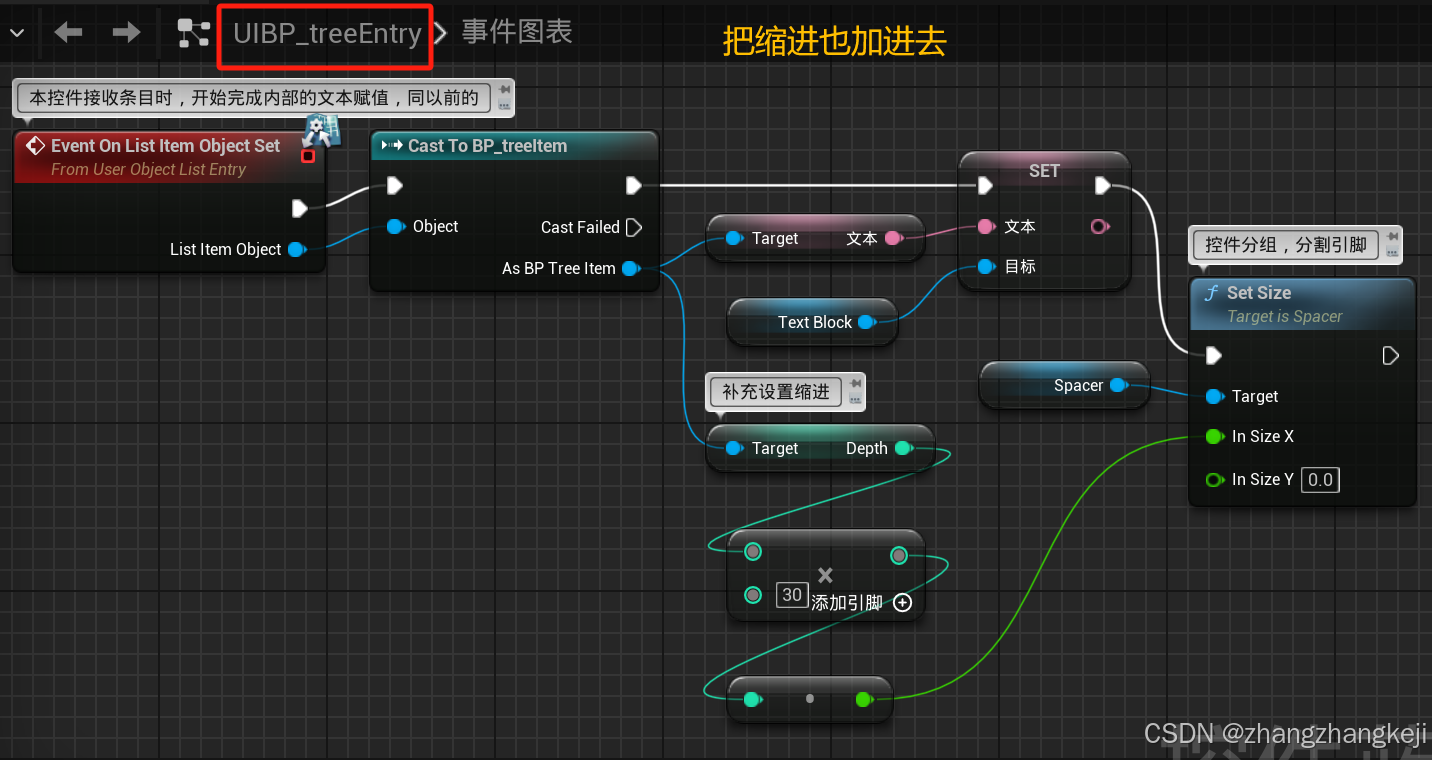Click the Depth output pin on Target node
This screenshot has width=1432, height=760.
tap(902, 448)
